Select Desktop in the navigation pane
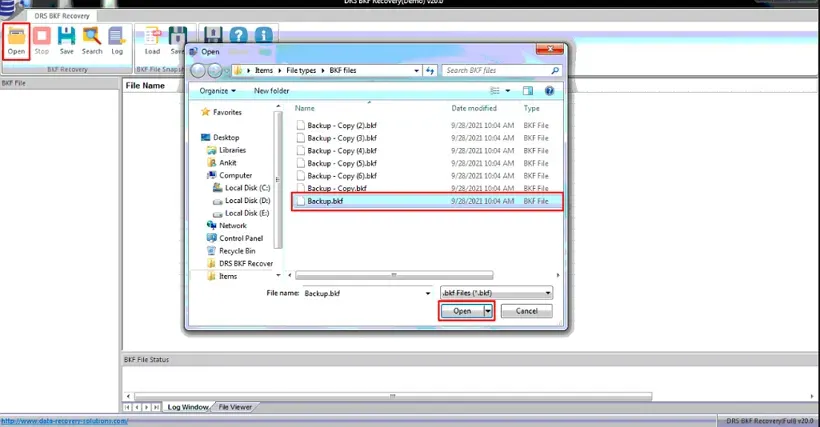The image size is (820, 427). point(220,137)
